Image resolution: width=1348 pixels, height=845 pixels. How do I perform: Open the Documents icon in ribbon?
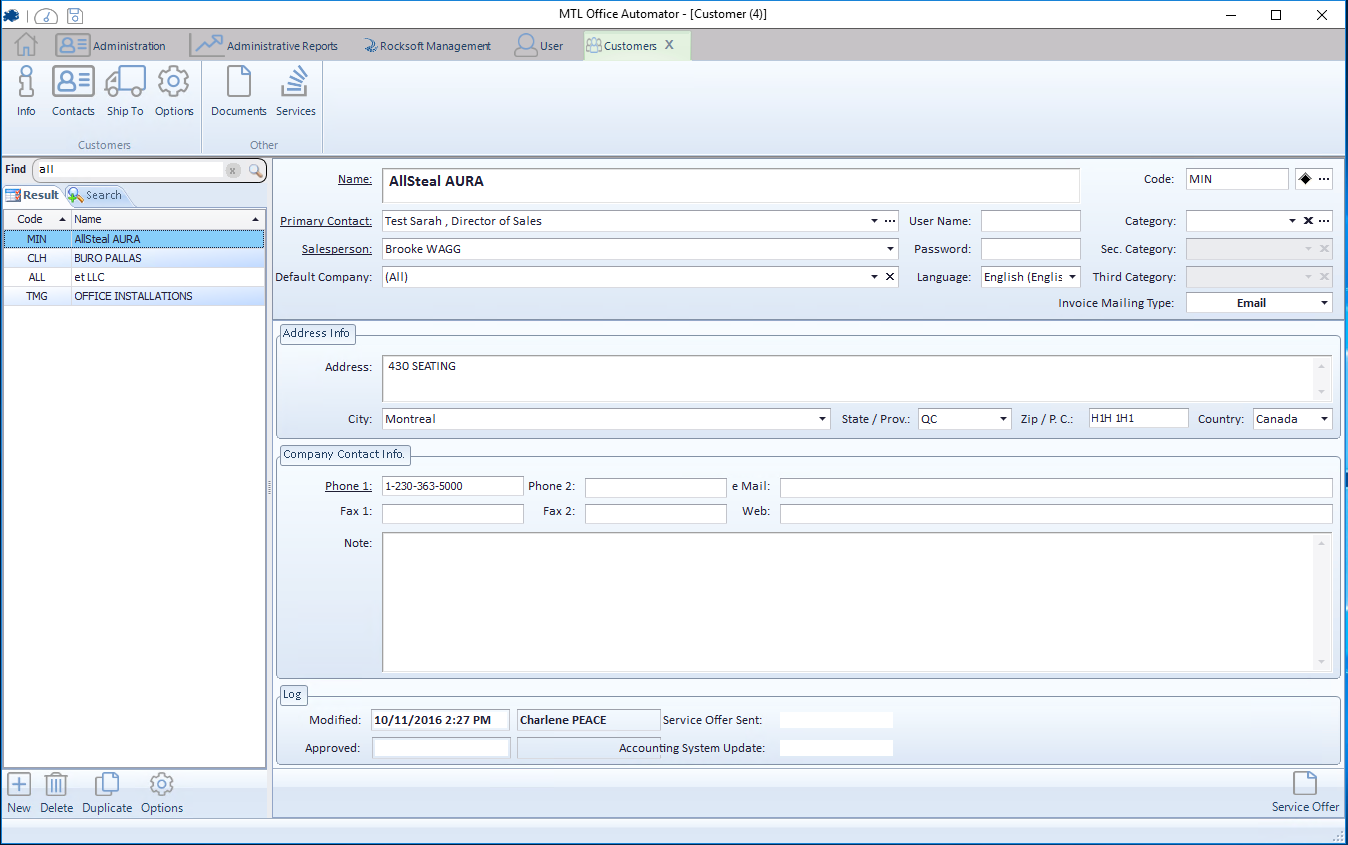[238, 82]
